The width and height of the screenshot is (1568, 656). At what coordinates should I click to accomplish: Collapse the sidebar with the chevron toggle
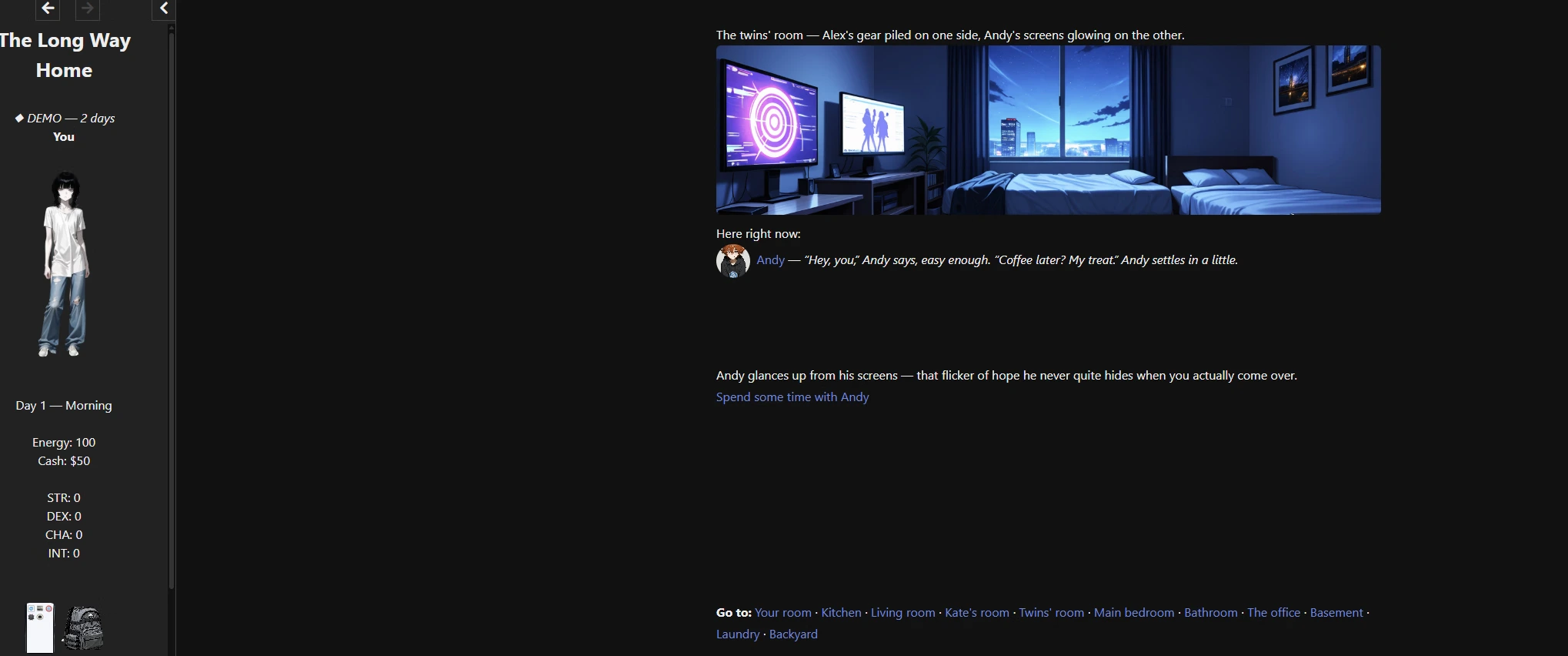point(164,8)
